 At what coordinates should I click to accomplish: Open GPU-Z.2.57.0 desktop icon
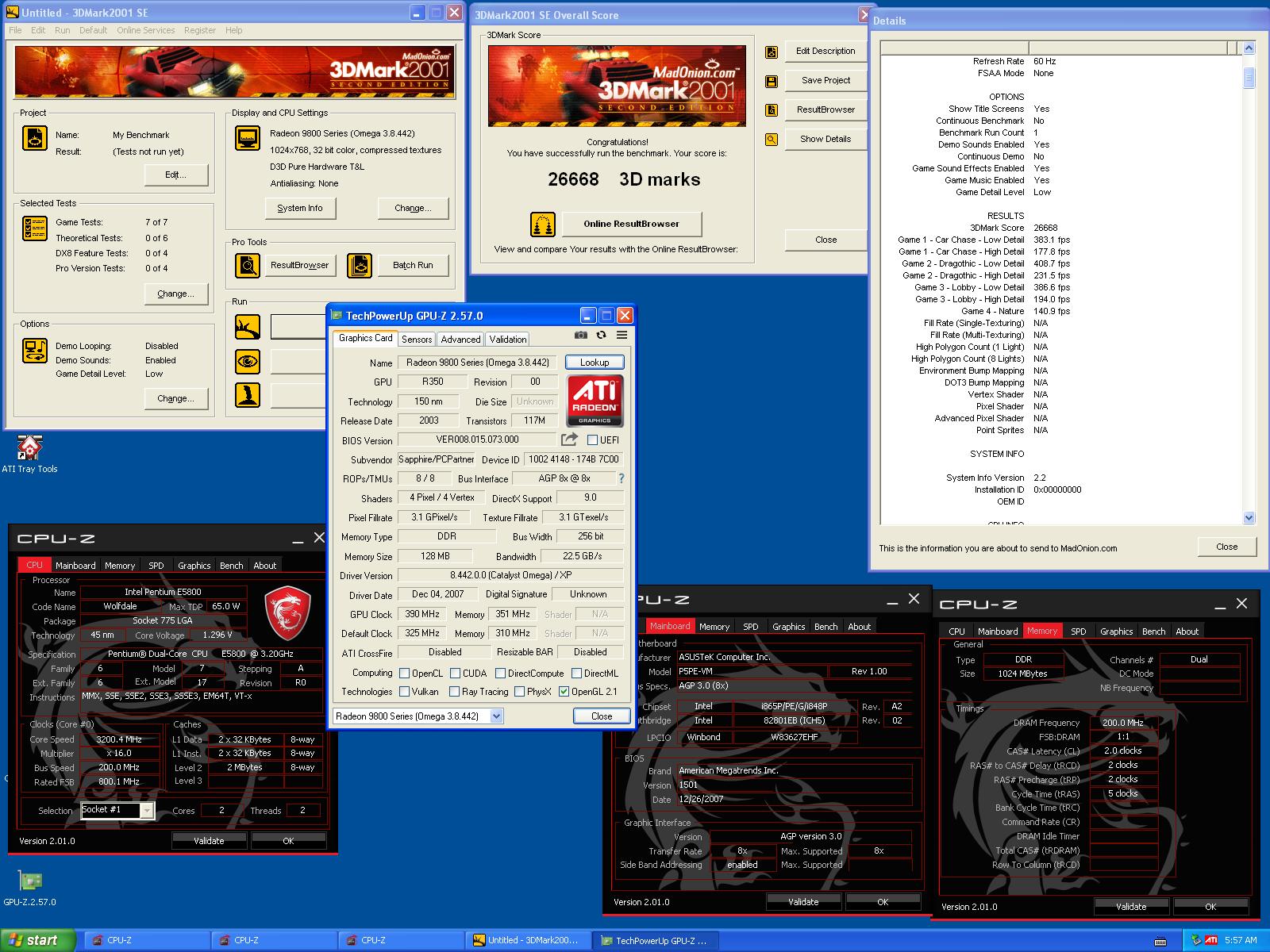tap(29, 888)
